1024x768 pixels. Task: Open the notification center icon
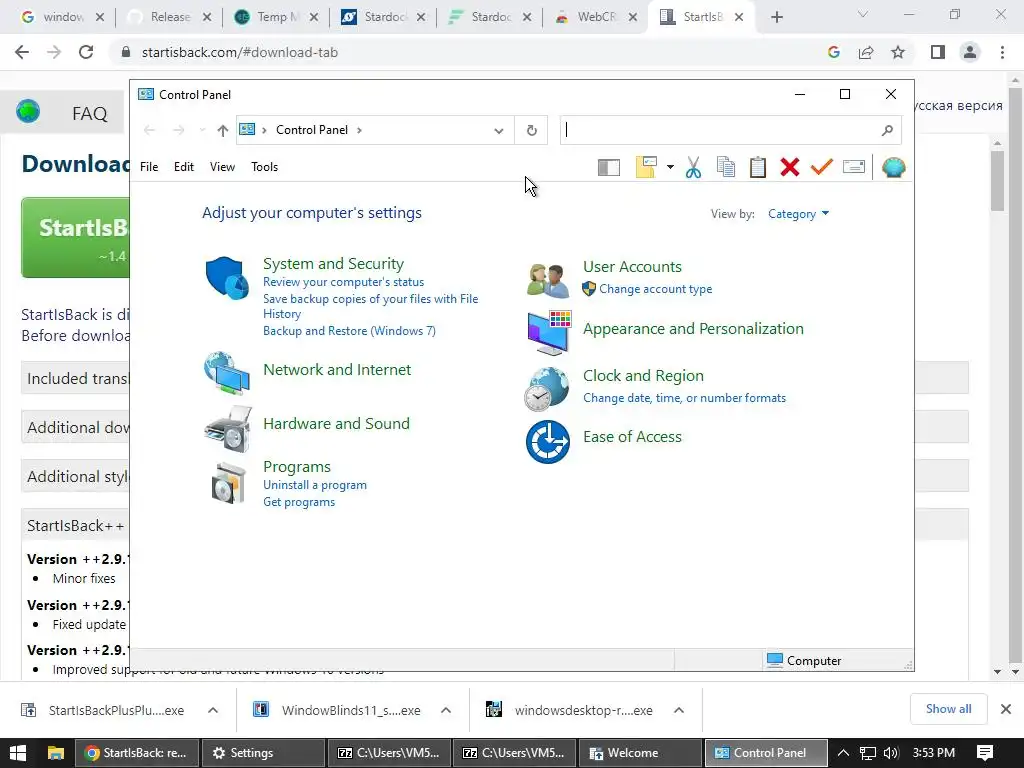[985, 753]
